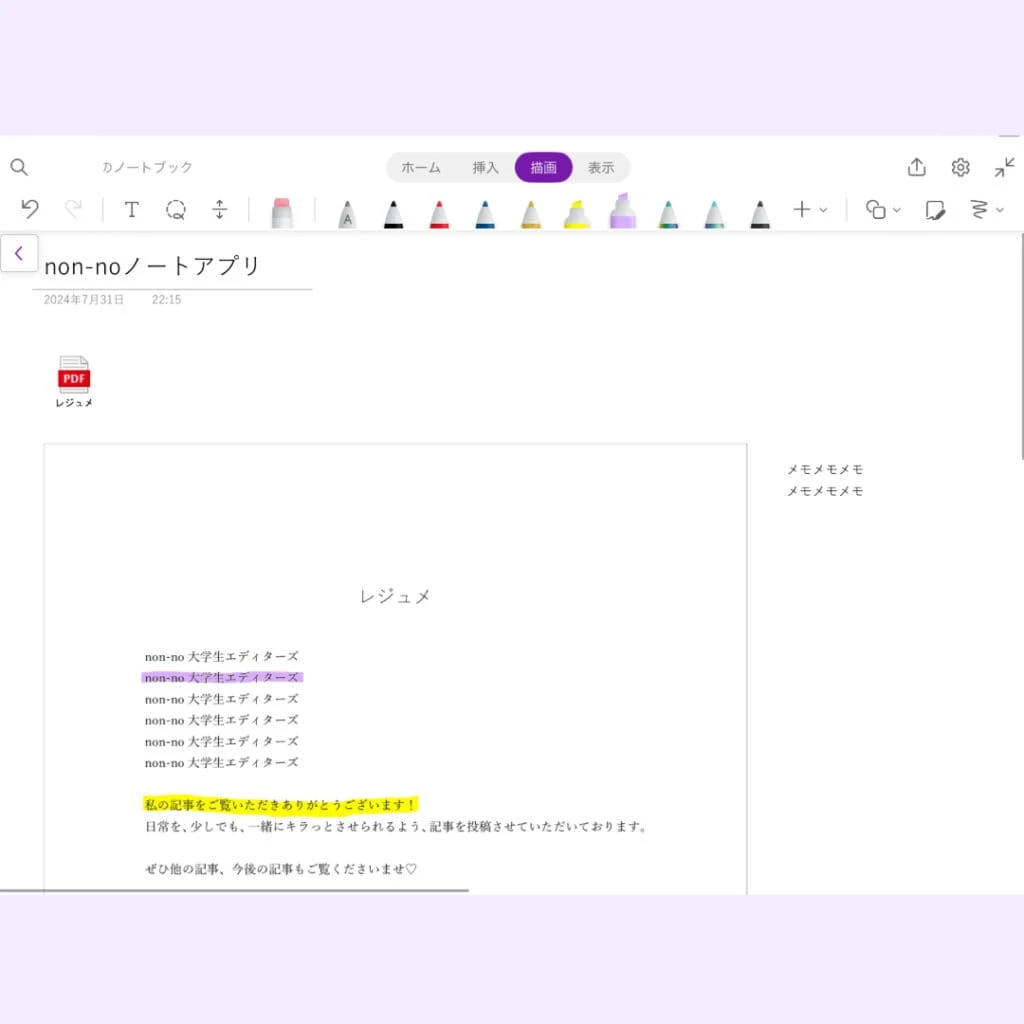Open the ink stroke style tool
Image resolution: width=1024 pixels, height=1024 pixels.
[979, 209]
